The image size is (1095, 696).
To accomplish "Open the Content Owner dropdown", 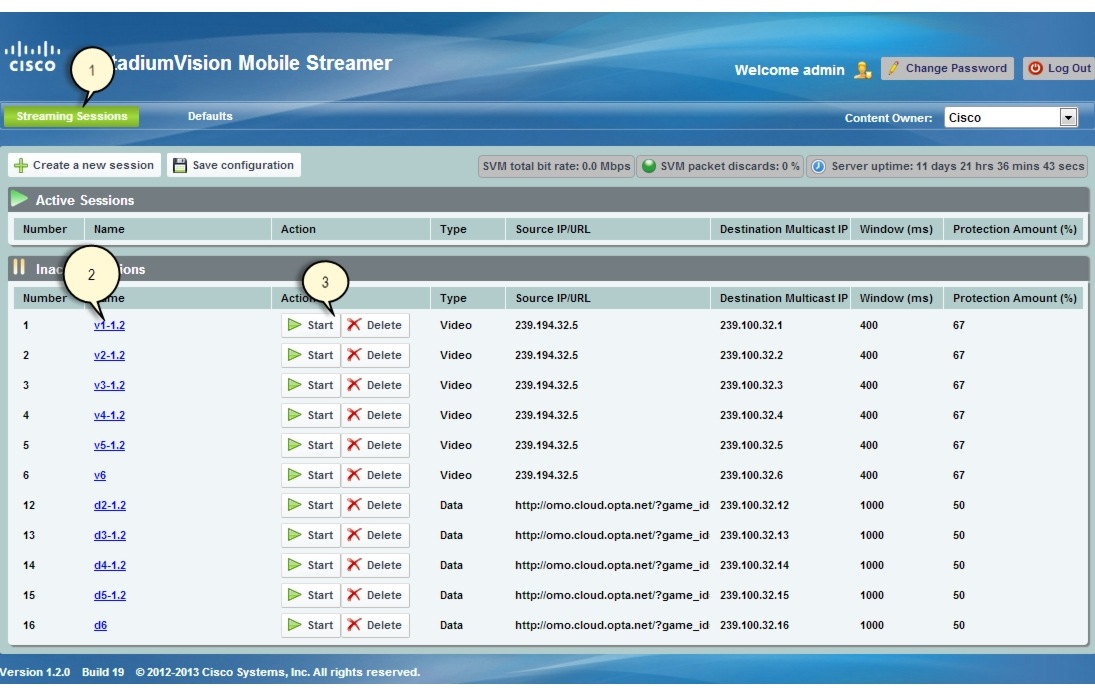I will (1066, 116).
